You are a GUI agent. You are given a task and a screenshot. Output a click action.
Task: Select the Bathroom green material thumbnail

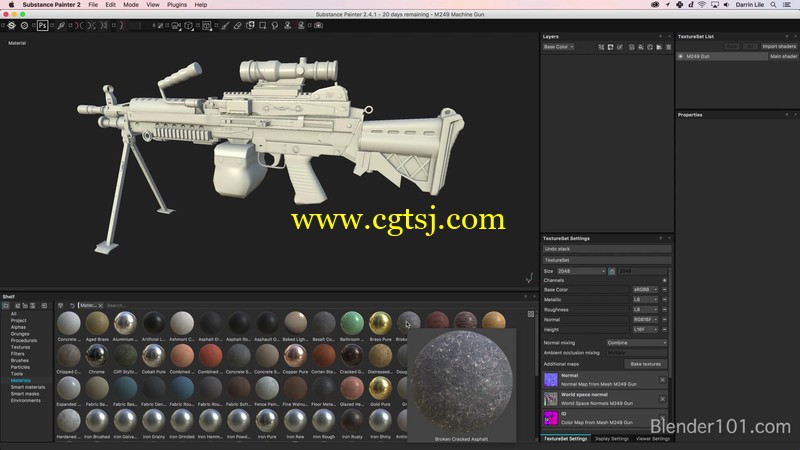pos(352,323)
